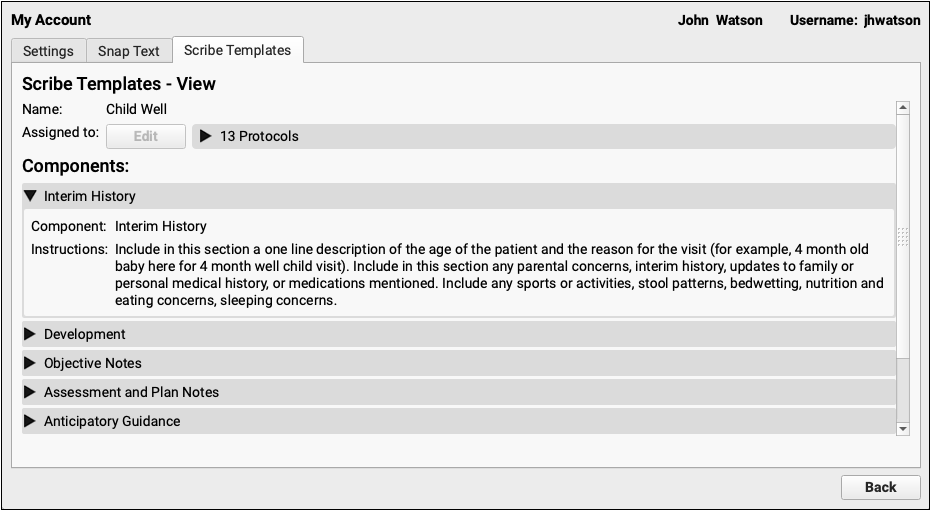Click the scrollbar down arrow
930x510 pixels.
coord(903,428)
